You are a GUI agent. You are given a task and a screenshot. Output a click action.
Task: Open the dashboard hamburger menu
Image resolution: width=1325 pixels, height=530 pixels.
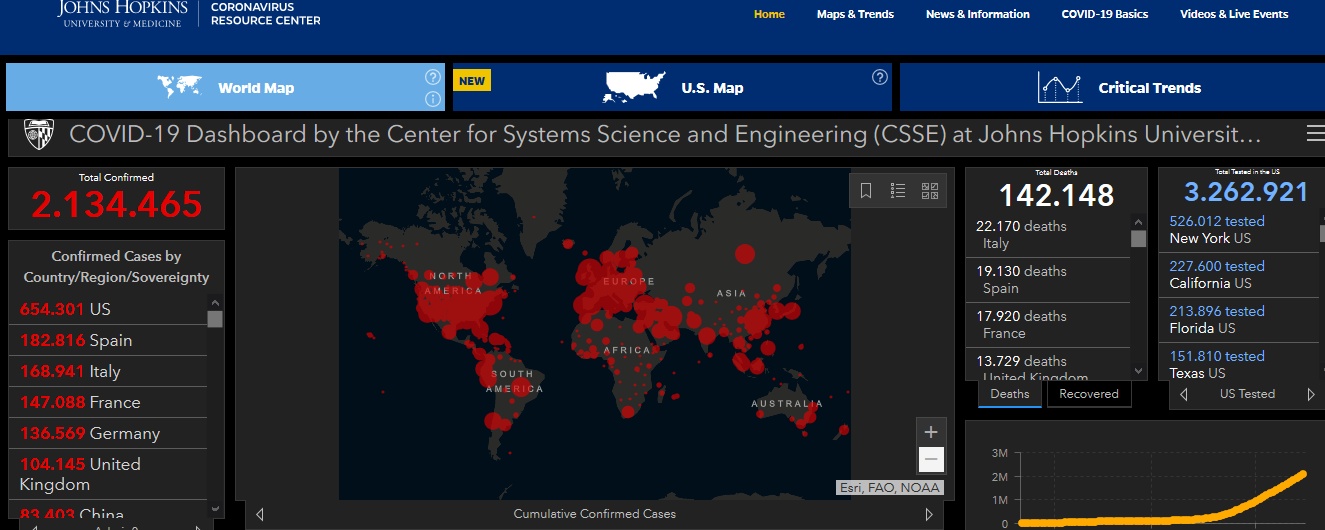(x=1315, y=135)
